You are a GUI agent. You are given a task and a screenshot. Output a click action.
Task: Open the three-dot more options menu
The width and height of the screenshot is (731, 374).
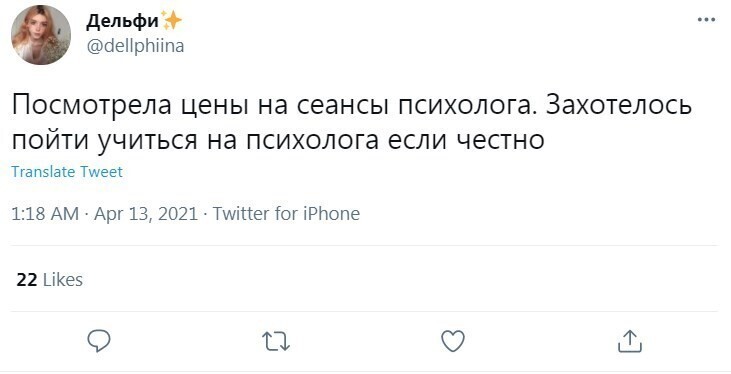pyautogui.click(x=706, y=20)
